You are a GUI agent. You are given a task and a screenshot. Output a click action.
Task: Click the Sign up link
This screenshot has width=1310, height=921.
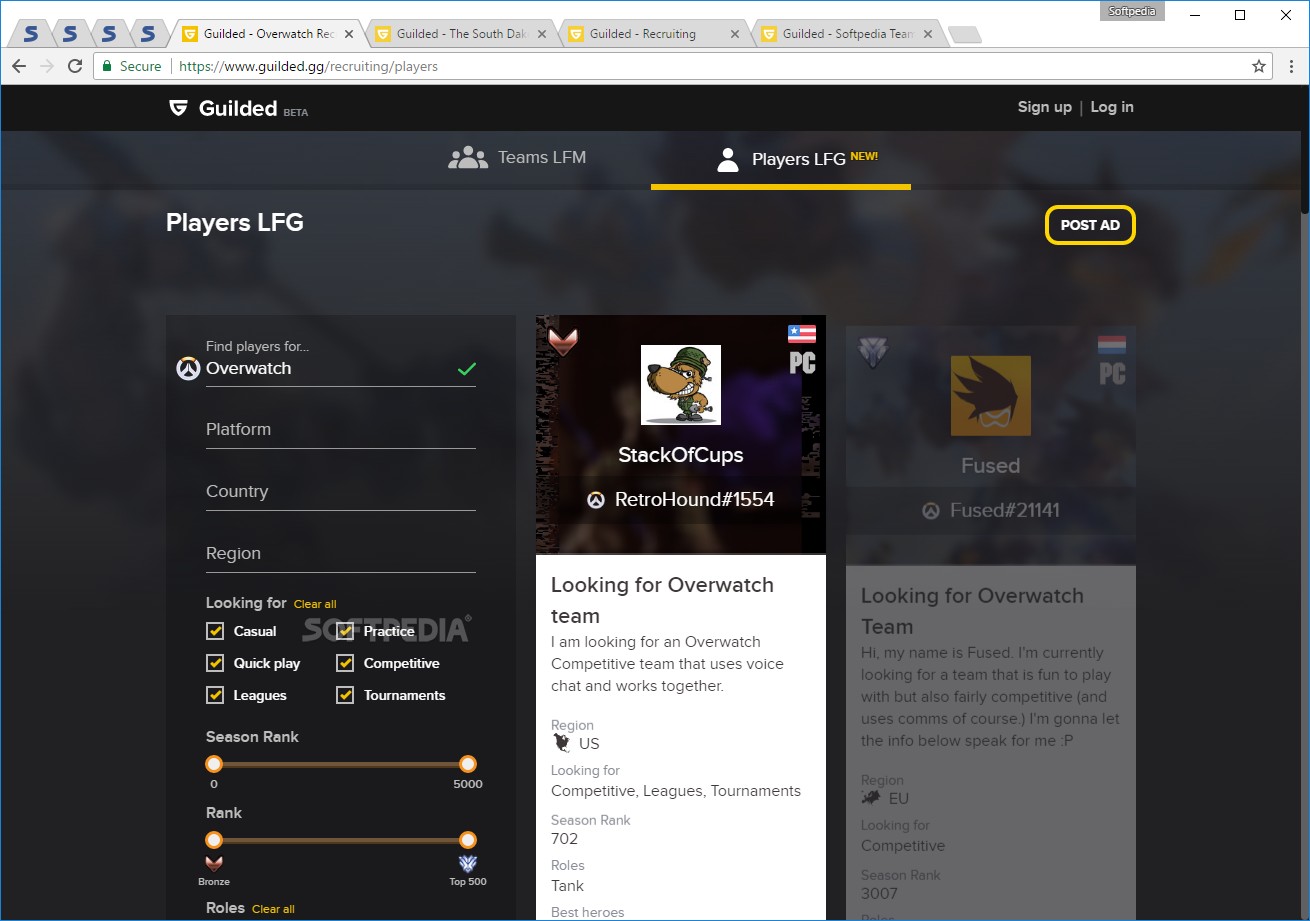[1044, 107]
